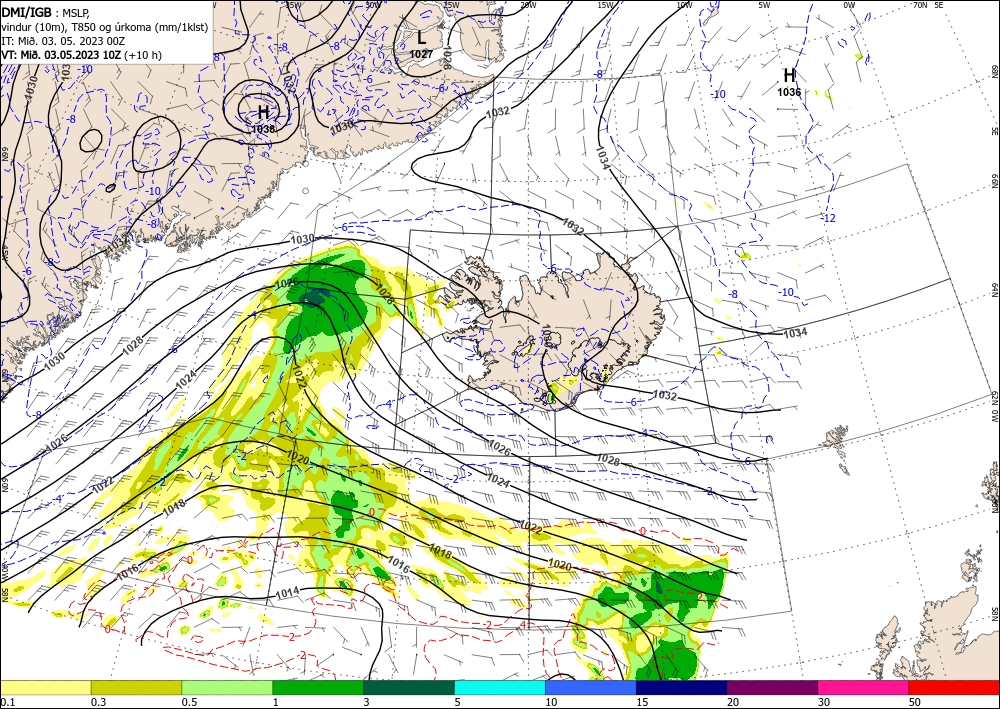Viewport: 1000px width, 709px height.
Task: Click the pink 30 mm legend swatch
Action: pos(864,687)
